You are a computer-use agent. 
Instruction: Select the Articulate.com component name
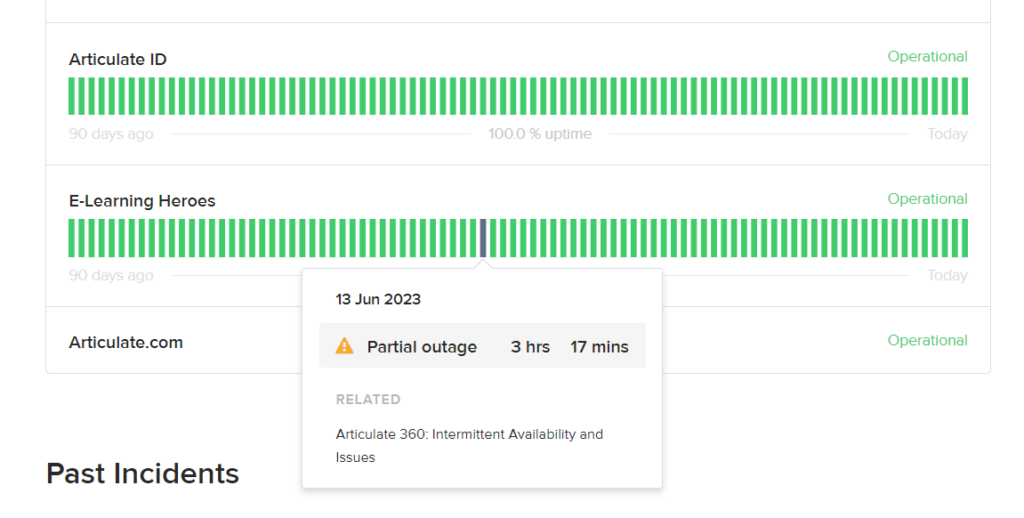[125, 342]
